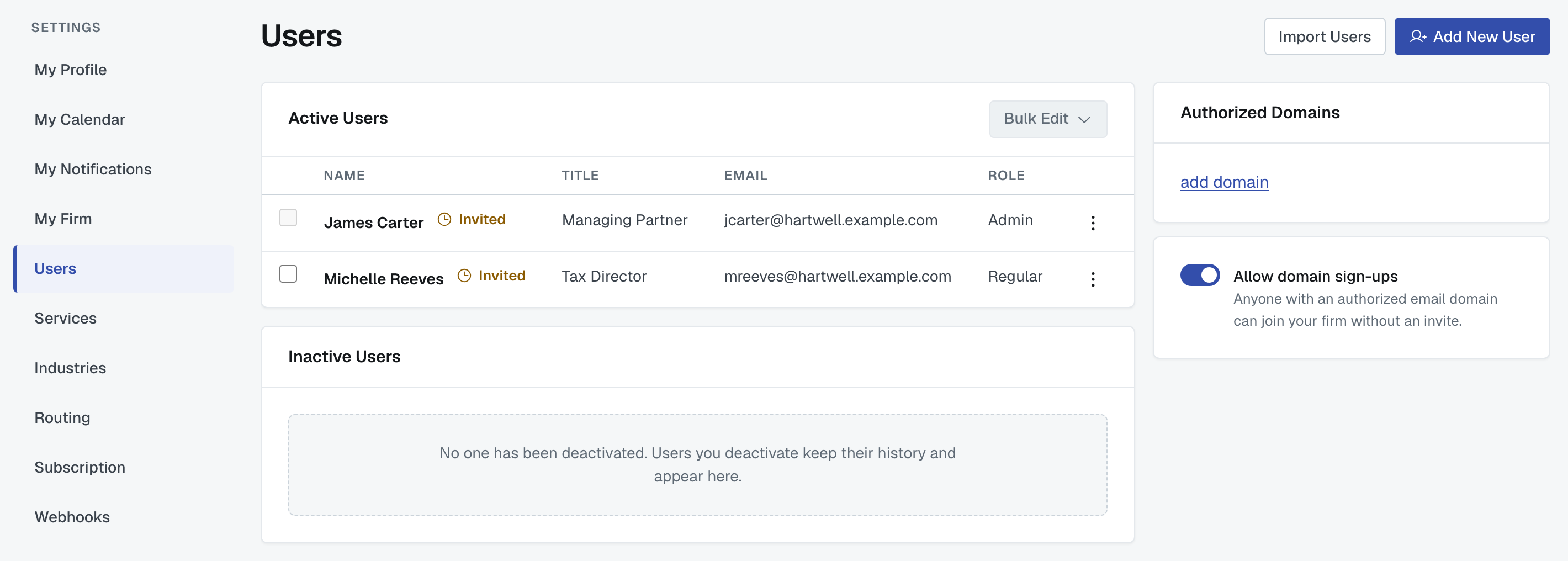1568x561 pixels.
Task: Click mreeves@hartwell.example.com email
Action: pyautogui.click(x=838, y=276)
